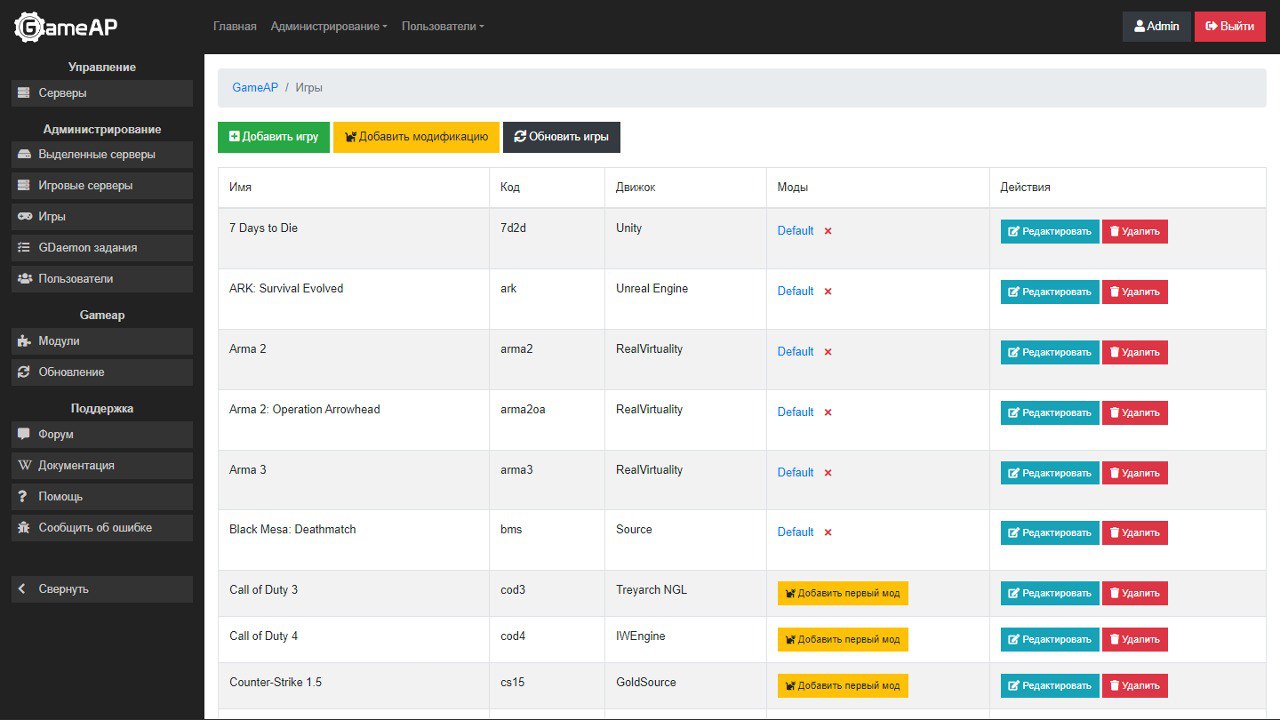The image size is (1280, 720).
Task: Edit Arma 3 game
Action: (1050, 473)
